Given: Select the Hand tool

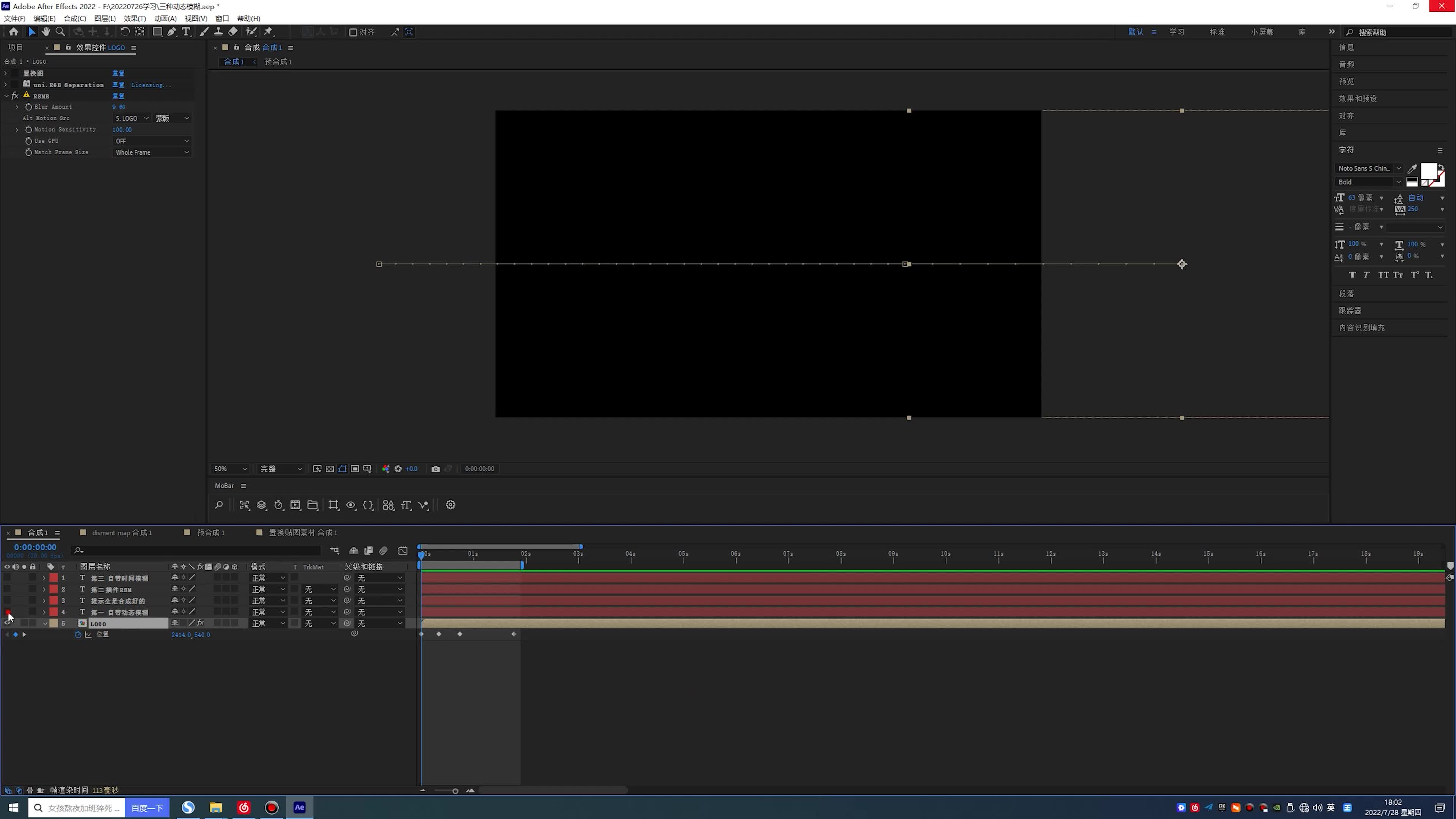Looking at the screenshot, I should (x=46, y=32).
